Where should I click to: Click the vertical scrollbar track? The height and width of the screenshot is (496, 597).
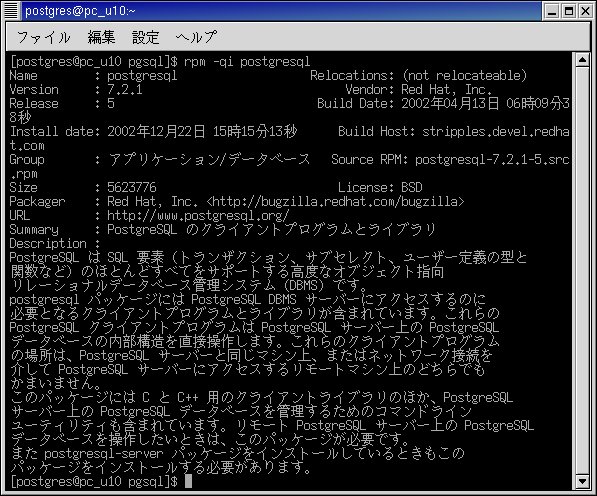point(583,270)
